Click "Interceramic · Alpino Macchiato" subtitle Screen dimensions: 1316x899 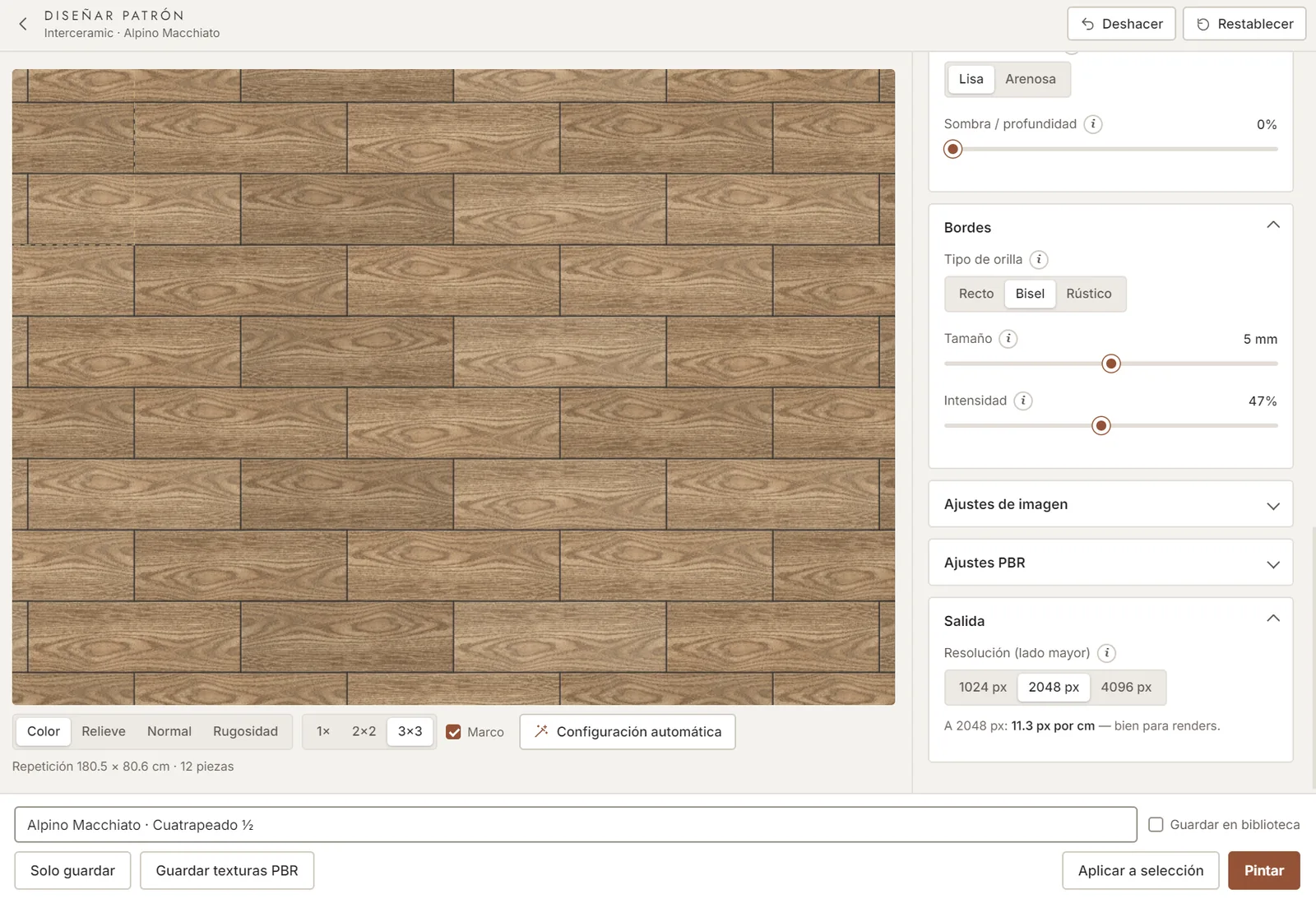click(x=132, y=33)
